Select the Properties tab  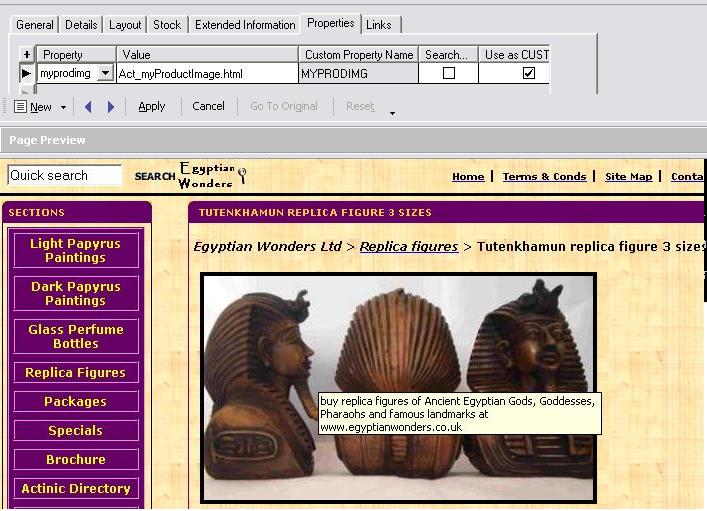[331, 23]
